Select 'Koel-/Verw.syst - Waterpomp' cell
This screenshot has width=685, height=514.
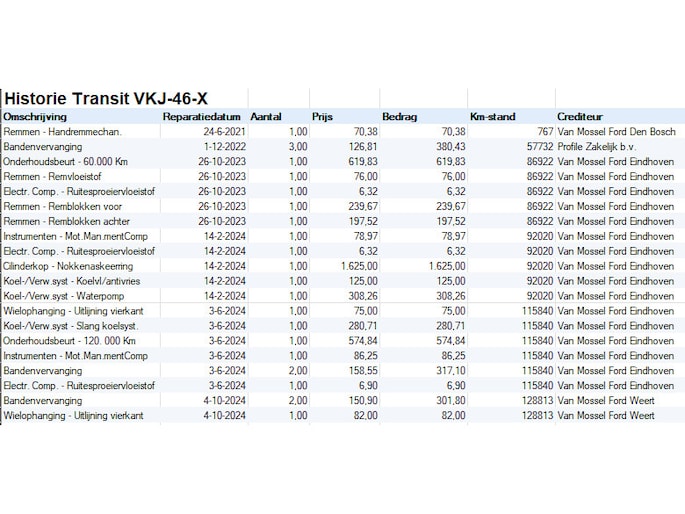[x=64, y=296]
